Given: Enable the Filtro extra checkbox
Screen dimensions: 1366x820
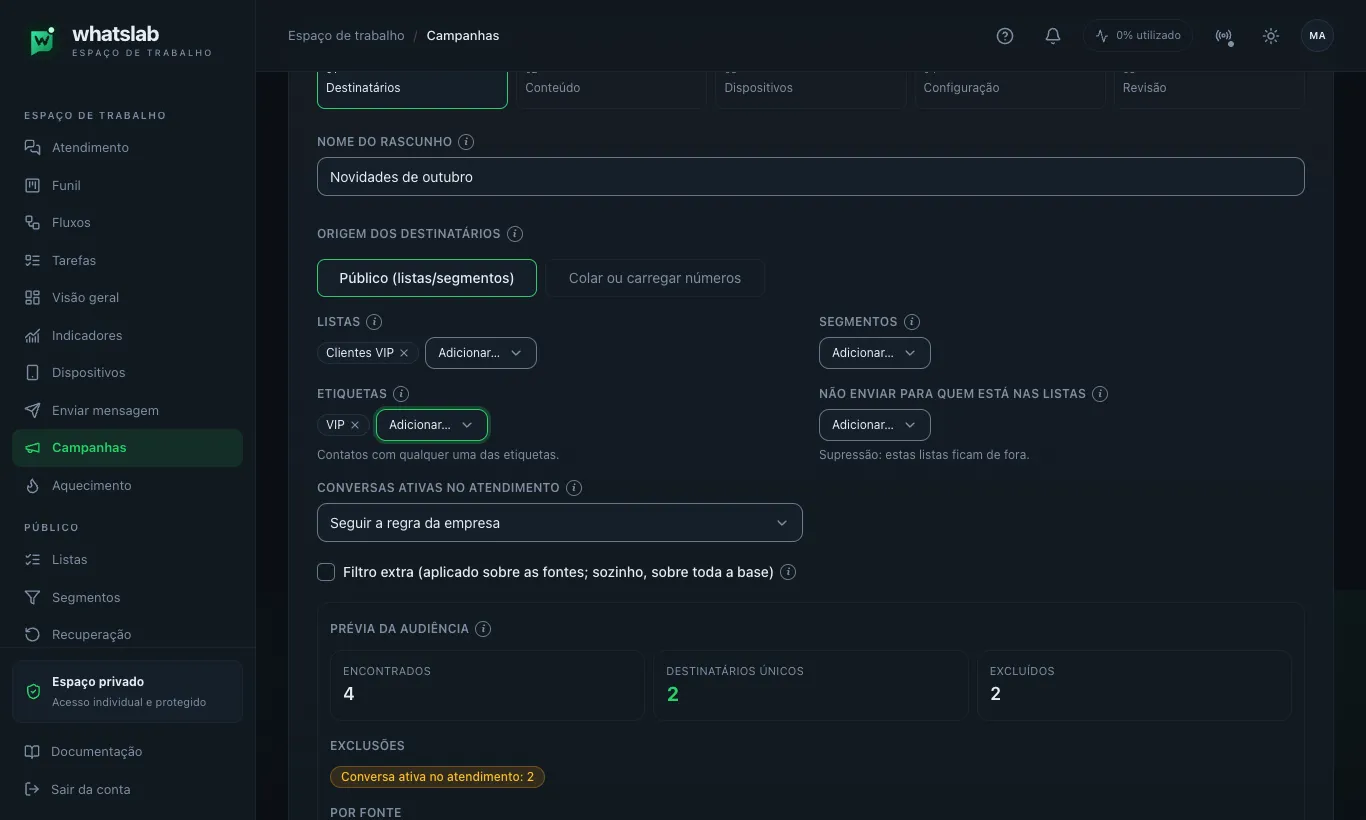Looking at the screenshot, I should coord(326,572).
